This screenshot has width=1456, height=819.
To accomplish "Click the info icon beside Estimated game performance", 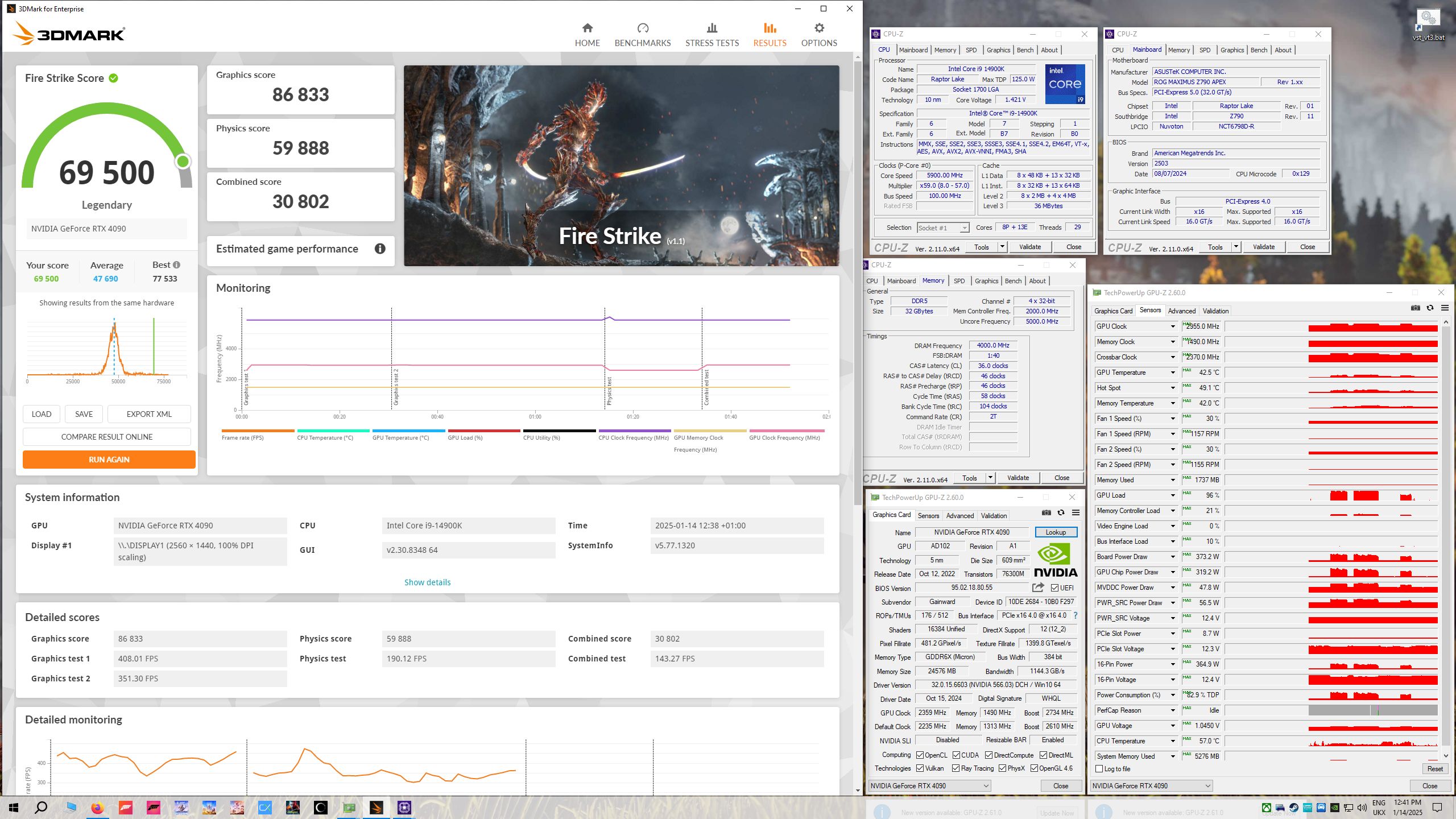I will [x=380, y=249].
